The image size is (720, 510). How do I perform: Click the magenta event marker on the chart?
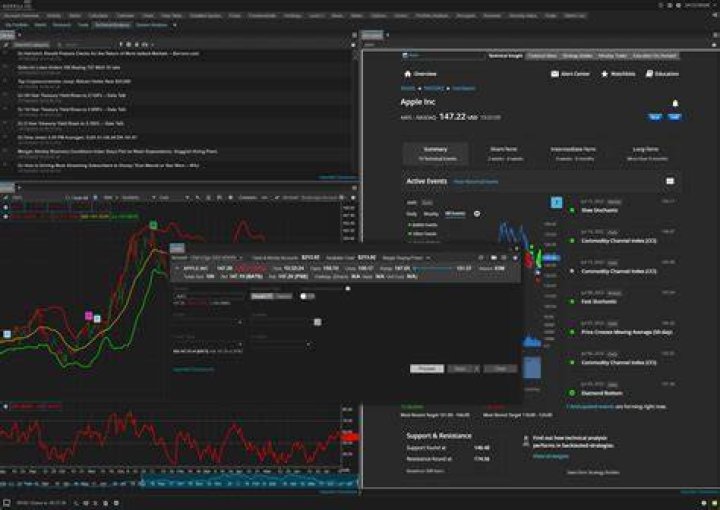(x=89, y=316)
